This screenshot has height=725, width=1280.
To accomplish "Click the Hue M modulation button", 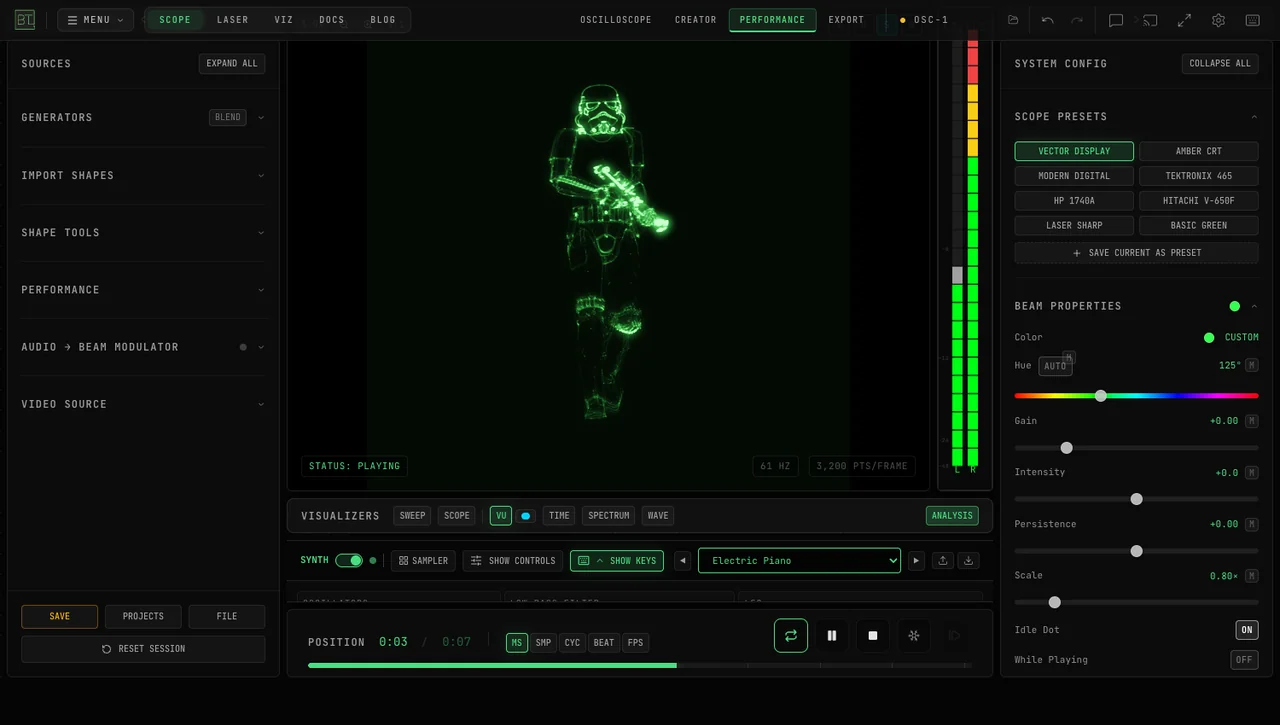I will click(x=1252, y=365).
